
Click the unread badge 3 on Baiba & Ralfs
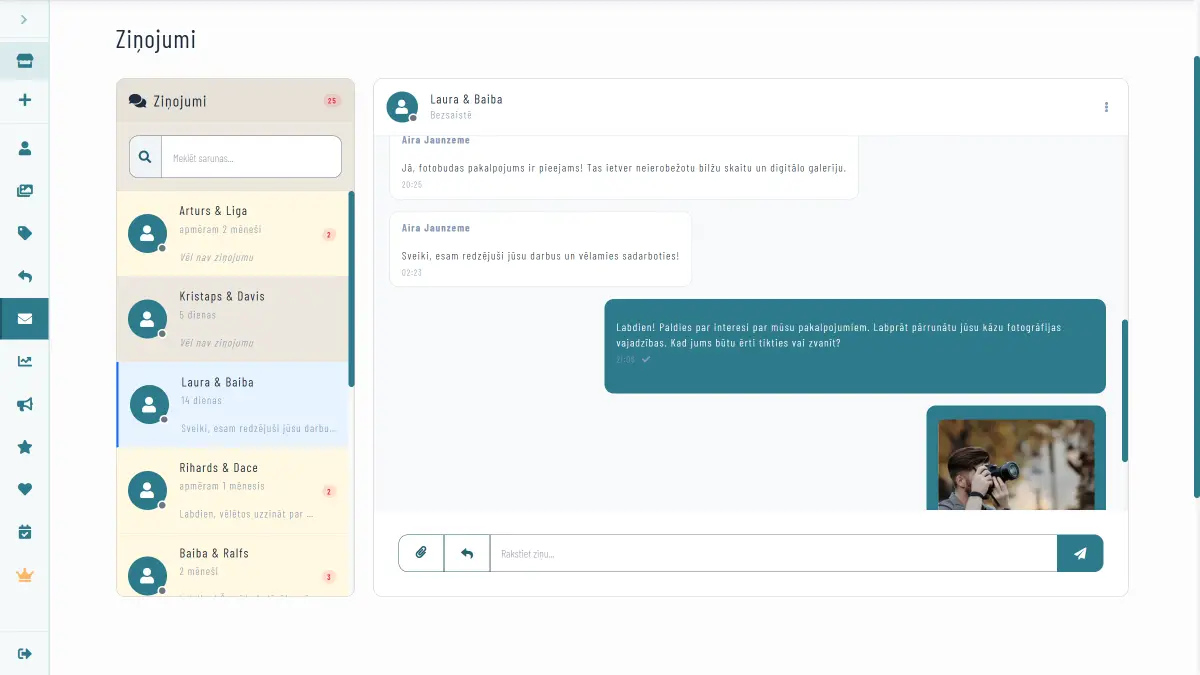click(x=329, y=577)
